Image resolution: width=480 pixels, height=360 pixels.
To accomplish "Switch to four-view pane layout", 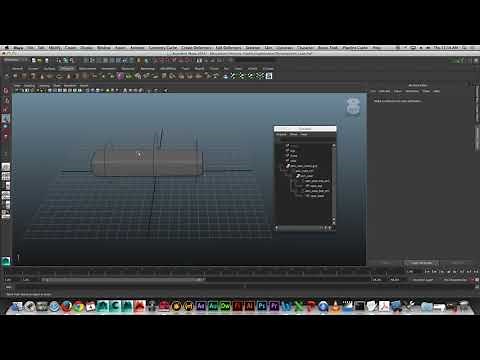I will (x=6, y=176).
